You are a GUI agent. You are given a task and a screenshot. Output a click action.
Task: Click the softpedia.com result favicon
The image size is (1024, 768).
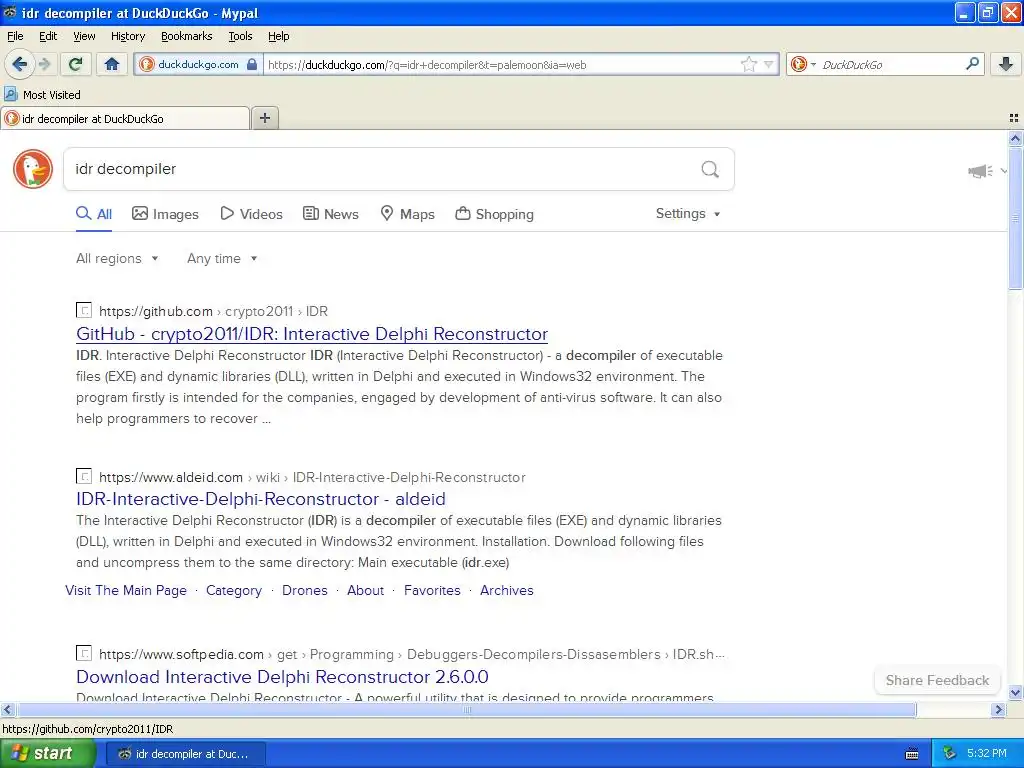84,653
